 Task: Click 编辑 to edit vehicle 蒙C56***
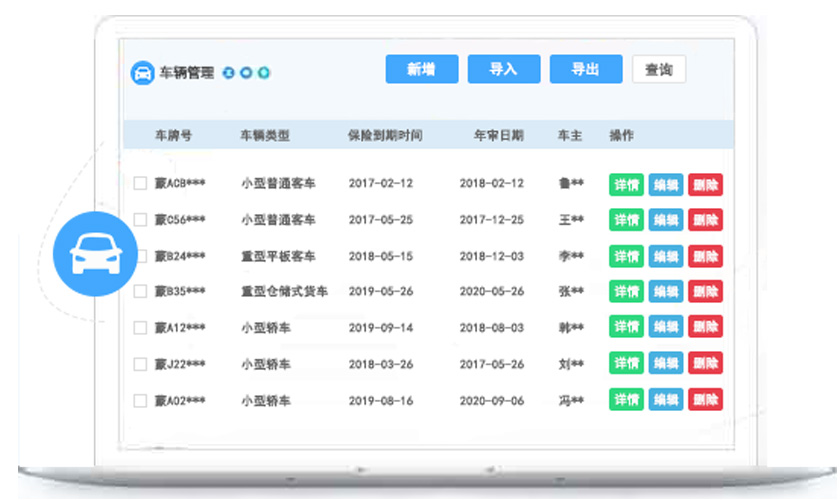tap(666, 220)
